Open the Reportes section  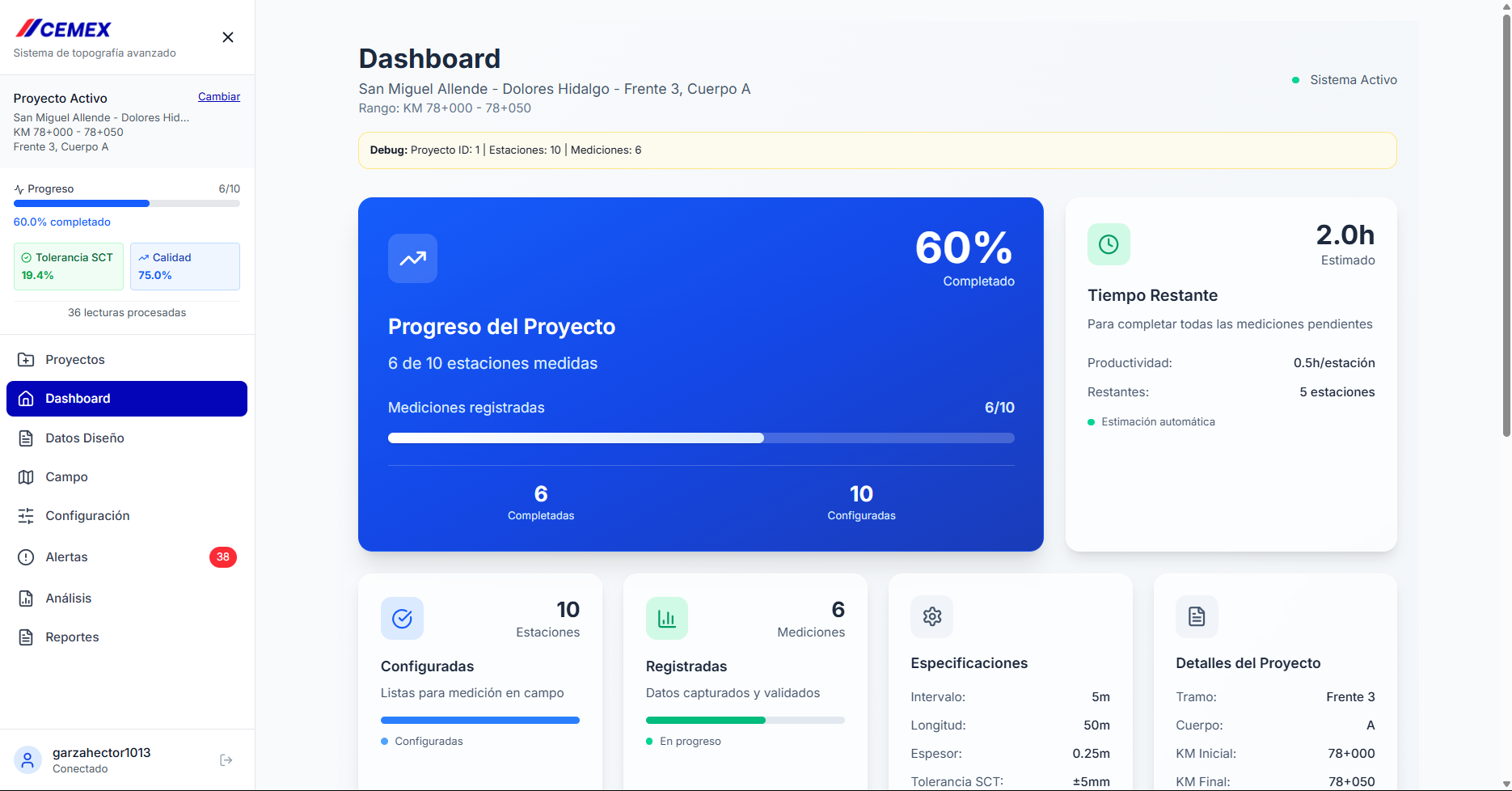tap(127, 637)
